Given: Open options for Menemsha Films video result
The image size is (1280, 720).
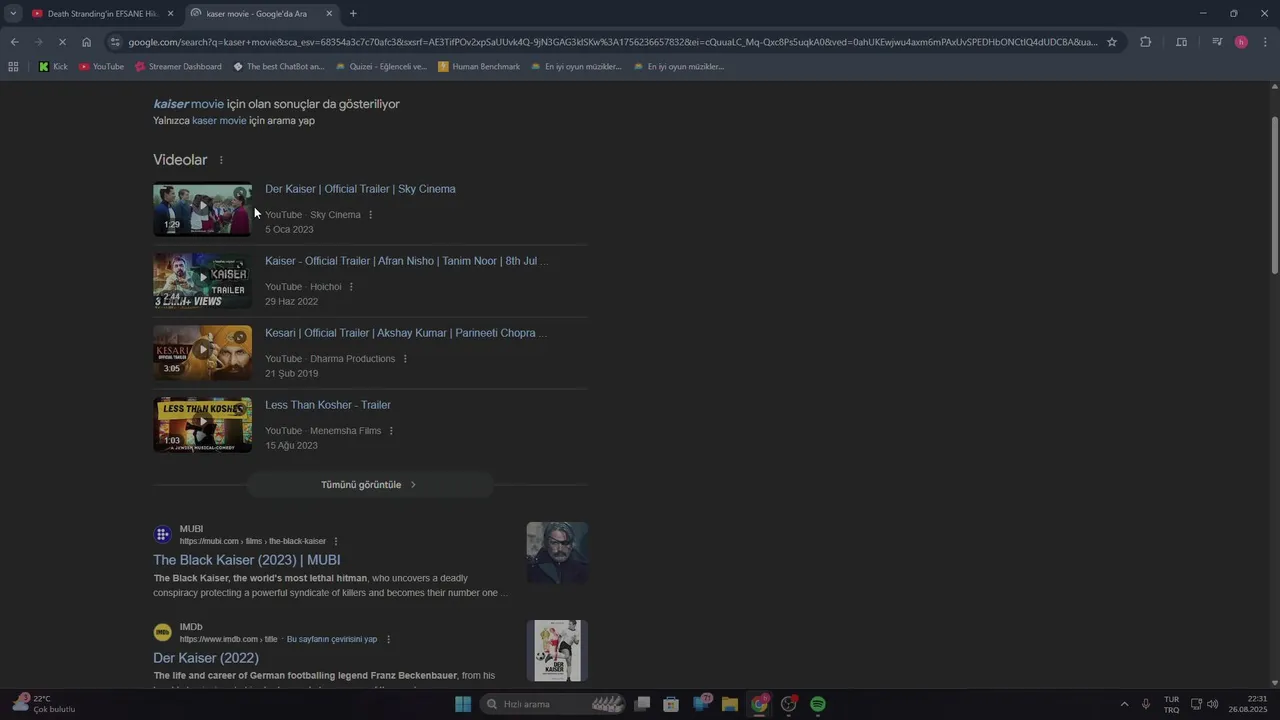Looking at the screenshot, I should (x=391, y=431).
